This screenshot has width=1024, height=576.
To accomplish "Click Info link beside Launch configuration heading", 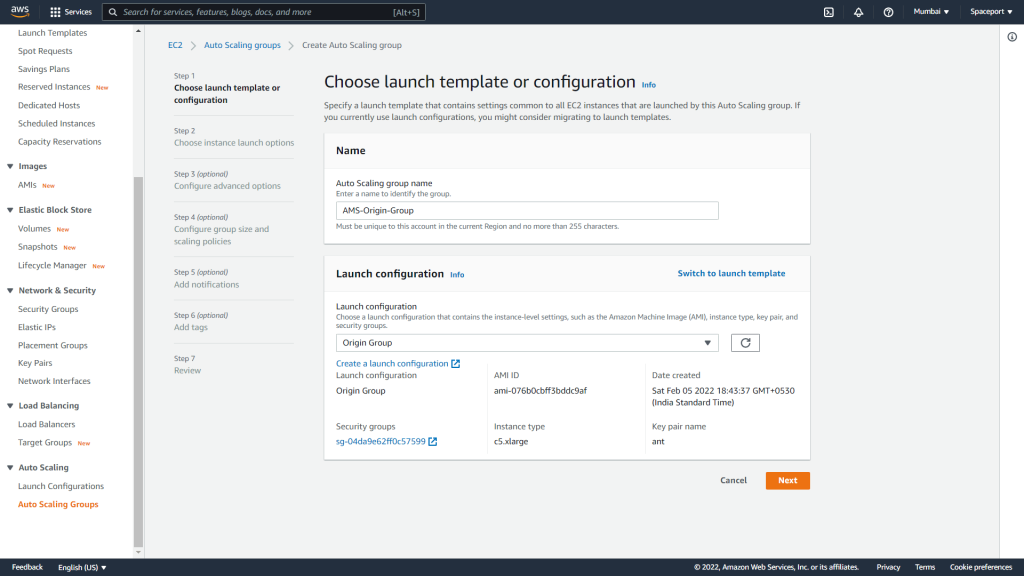I will click(x=457, y=275).
